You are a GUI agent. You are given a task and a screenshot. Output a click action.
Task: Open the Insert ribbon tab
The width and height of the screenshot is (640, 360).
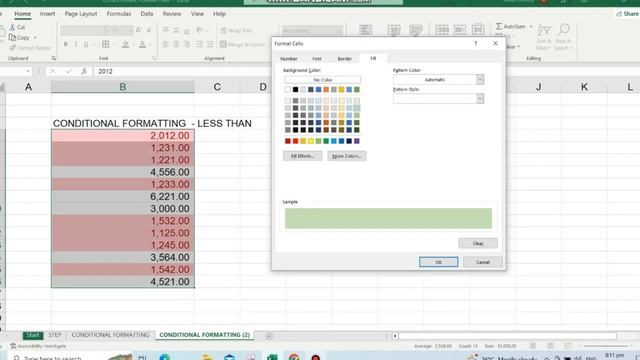coord(47,14)
